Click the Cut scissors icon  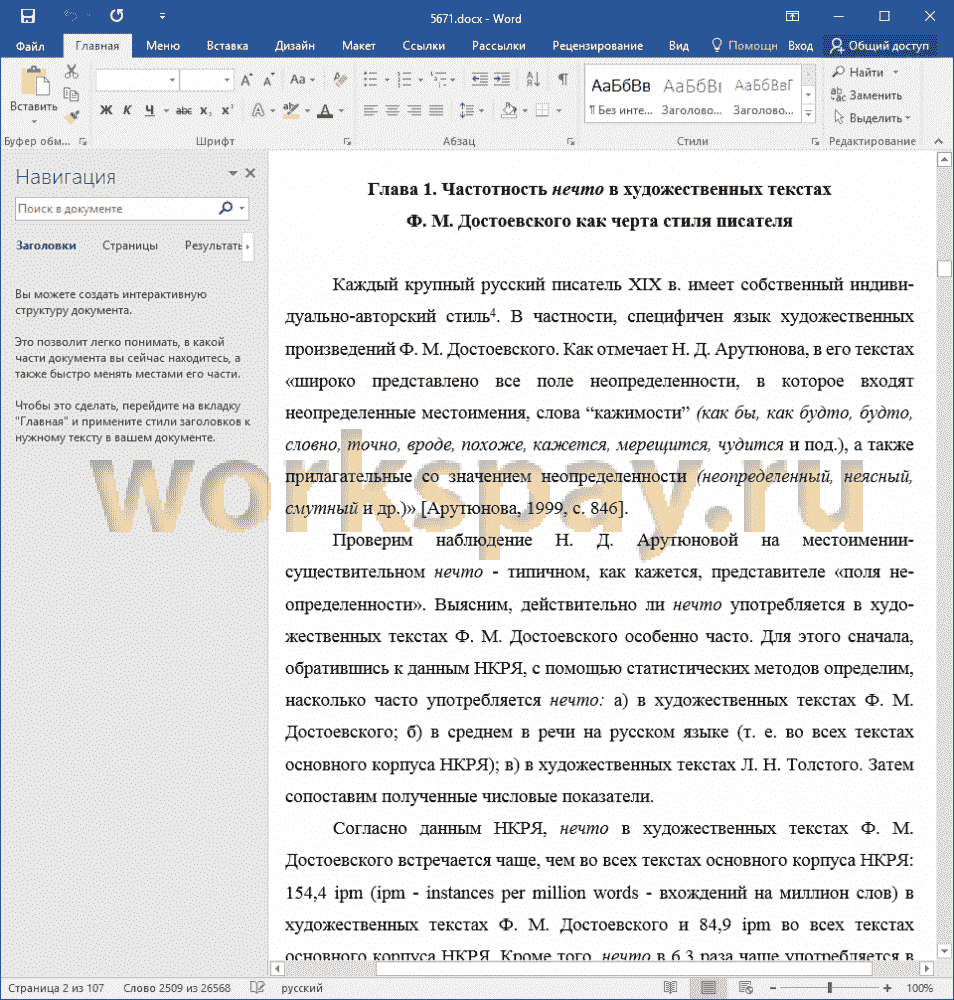(x=71, y=71)
